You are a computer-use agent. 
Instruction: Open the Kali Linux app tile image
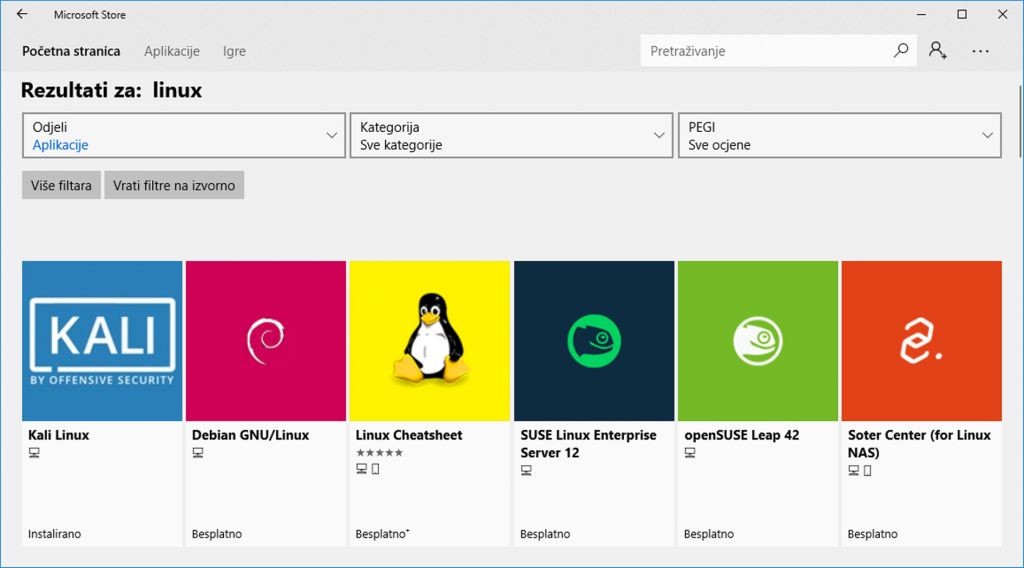point(102,341)
